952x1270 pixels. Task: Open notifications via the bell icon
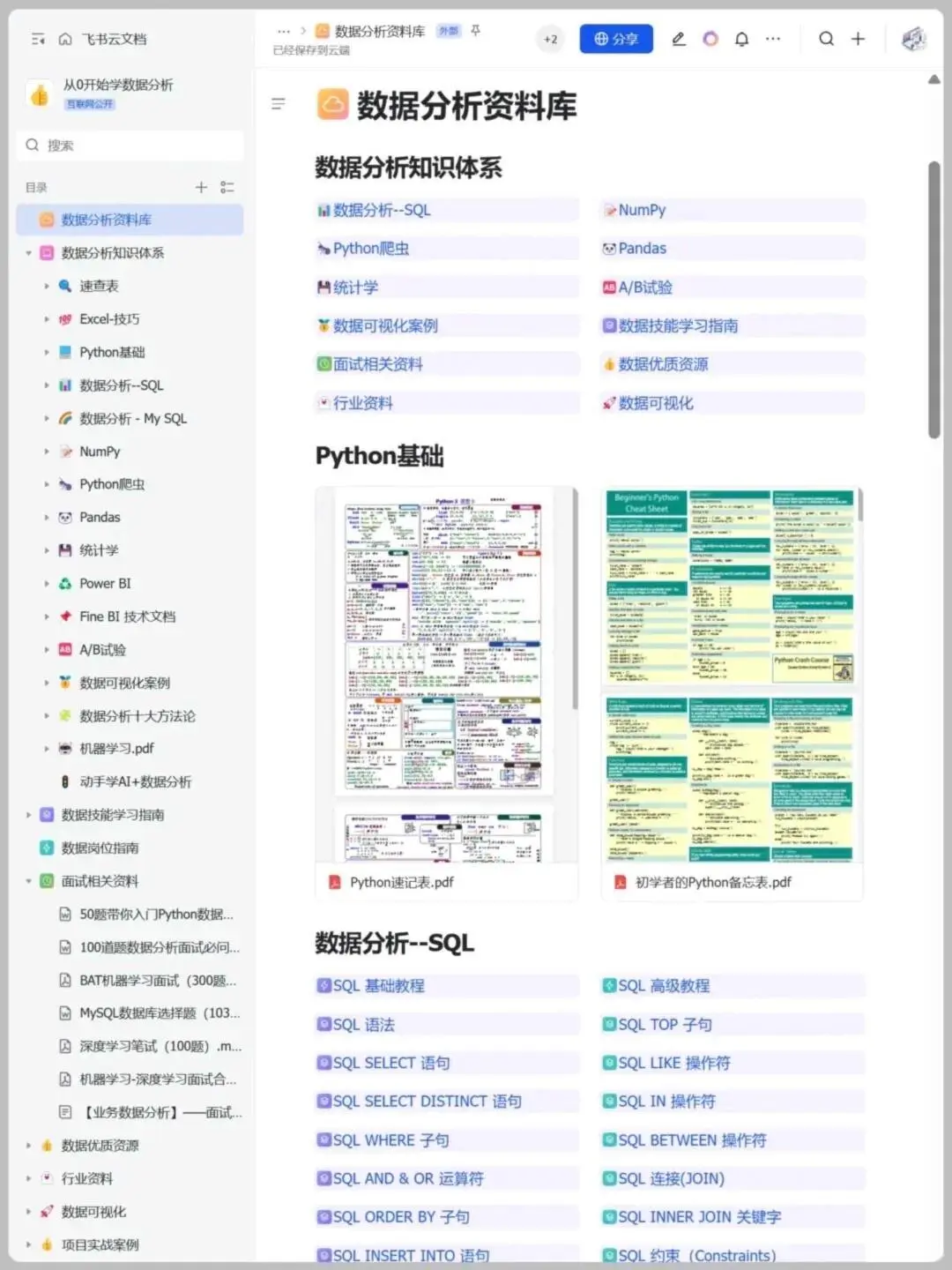[x=741, y=39]
